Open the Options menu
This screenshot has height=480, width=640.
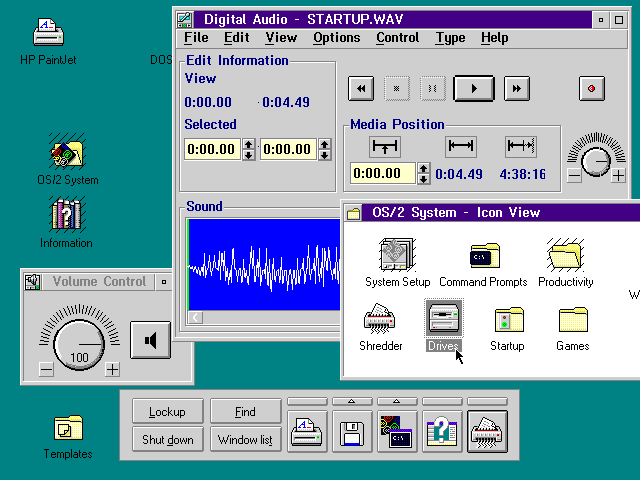[336, 38]
